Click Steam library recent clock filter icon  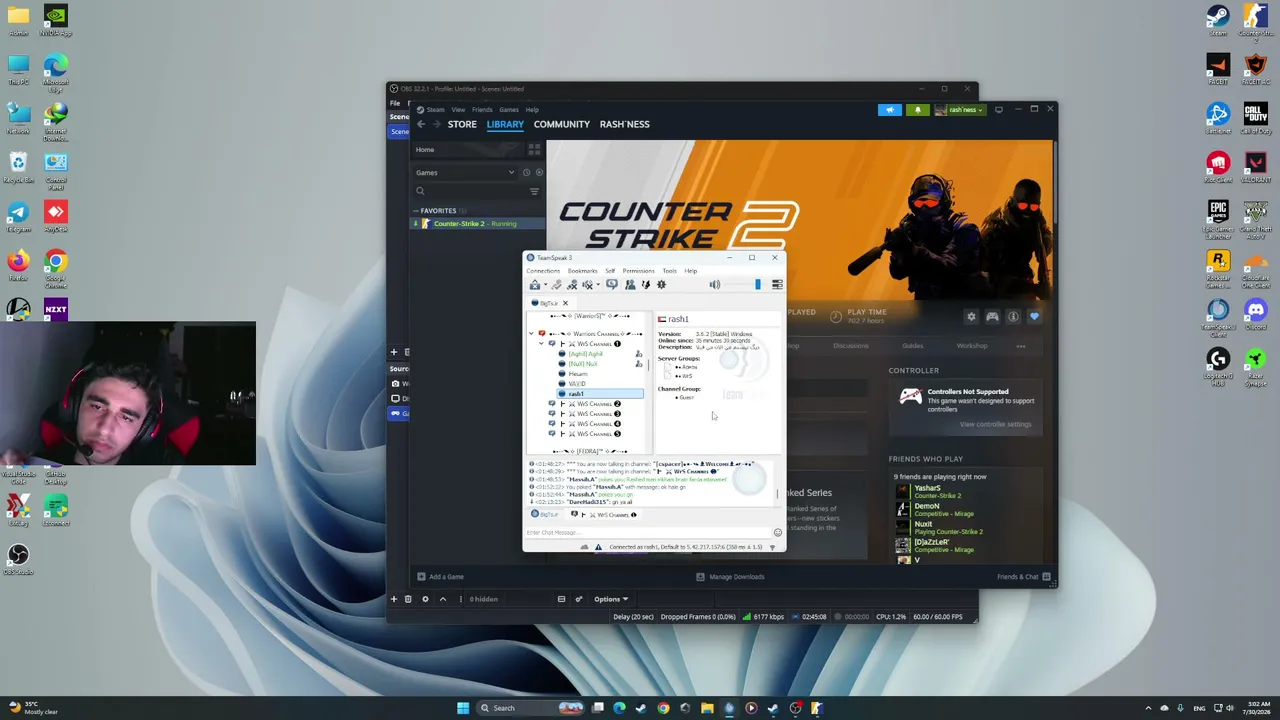coord(526,172)
